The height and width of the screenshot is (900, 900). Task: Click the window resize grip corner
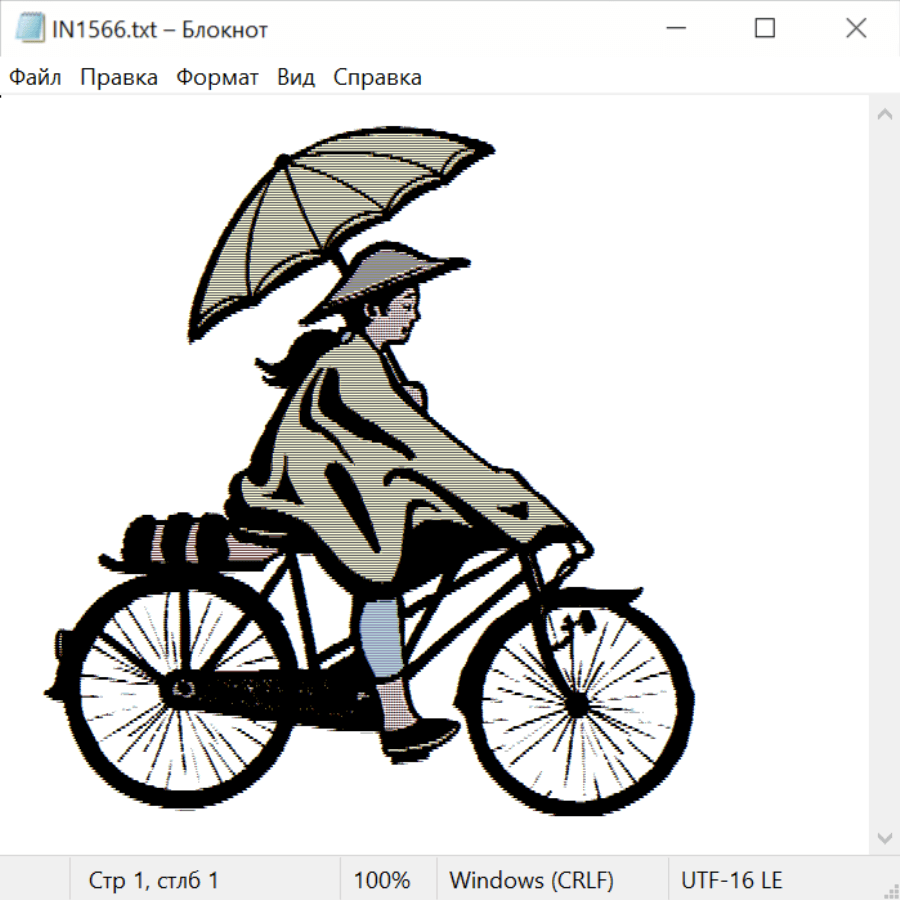pyautogui.click(x=891, y=891)
